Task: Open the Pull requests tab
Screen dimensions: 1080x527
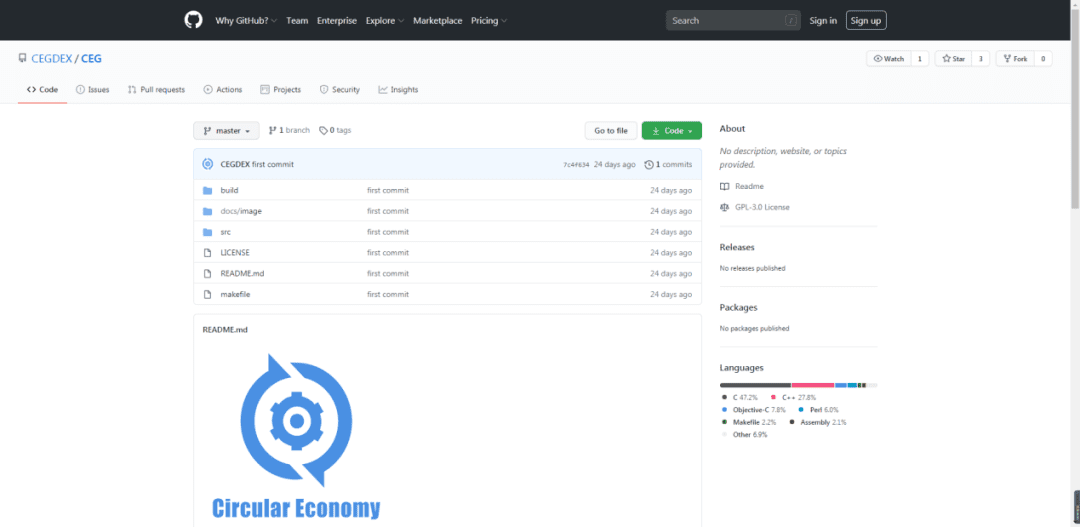Action: 156,90
